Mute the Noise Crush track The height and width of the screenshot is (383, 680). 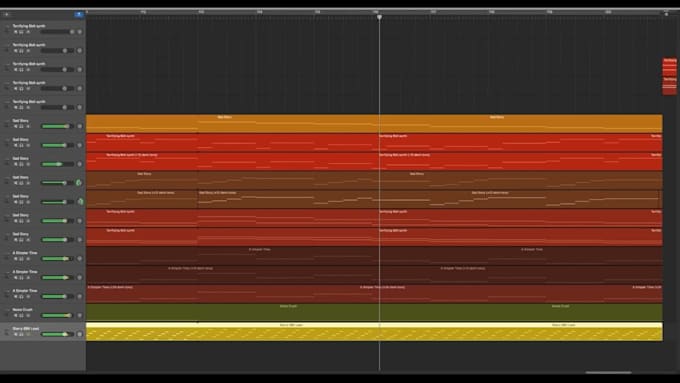click(x=16, y=315)
